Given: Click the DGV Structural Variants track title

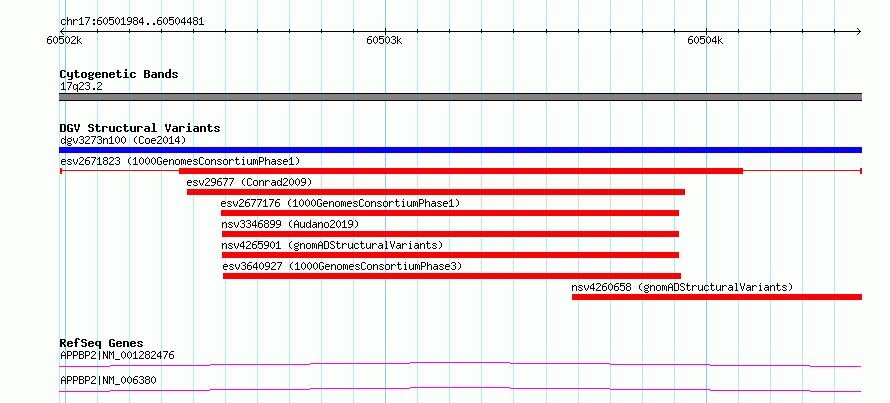Looking at the screenshot, I should pos(140,128).
